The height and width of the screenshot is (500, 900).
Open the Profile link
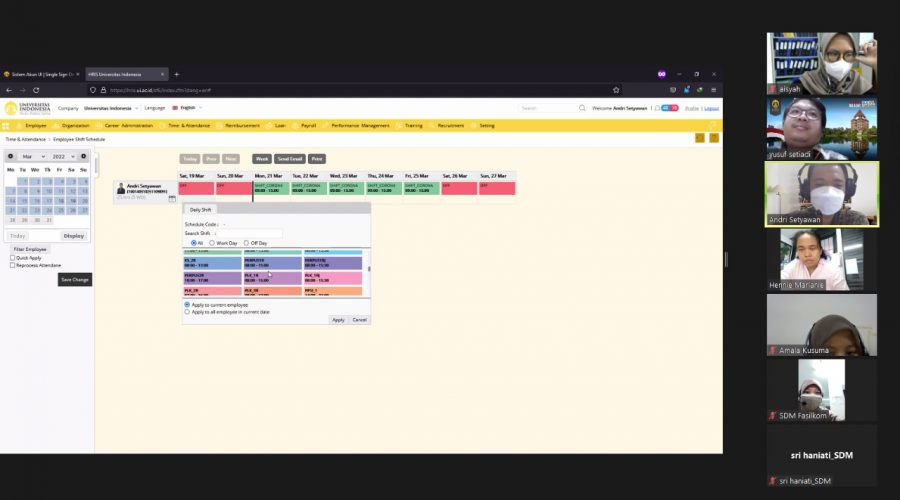point(692,108)
